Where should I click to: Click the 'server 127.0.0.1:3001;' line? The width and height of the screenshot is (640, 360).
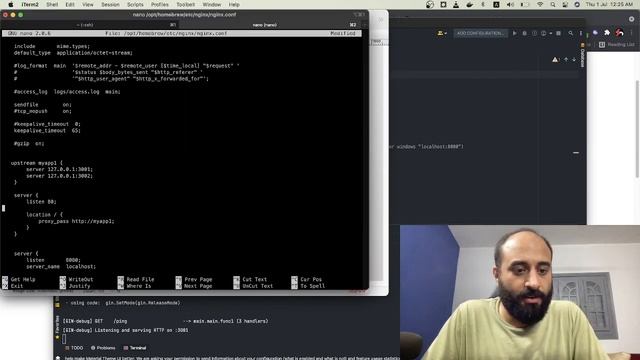[x=59, y=169]
